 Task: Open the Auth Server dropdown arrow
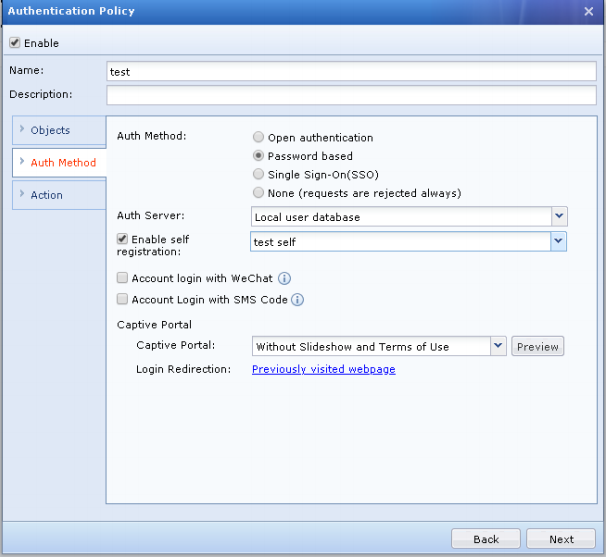[x=559, y=216]
